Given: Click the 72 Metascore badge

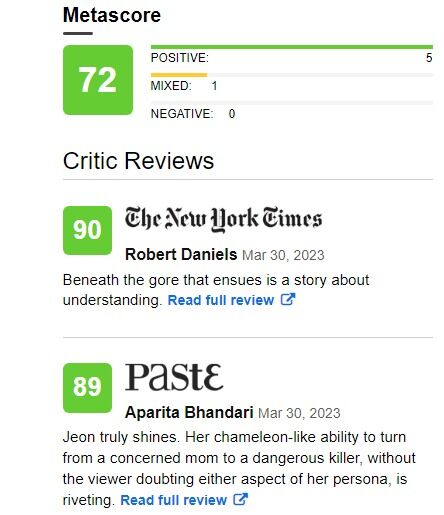Looking at the screenshot, I should (98, 80).
